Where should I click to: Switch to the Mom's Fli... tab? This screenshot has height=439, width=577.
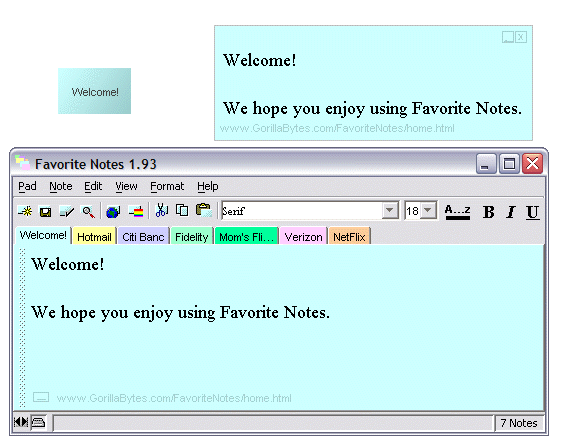point(246,237)
